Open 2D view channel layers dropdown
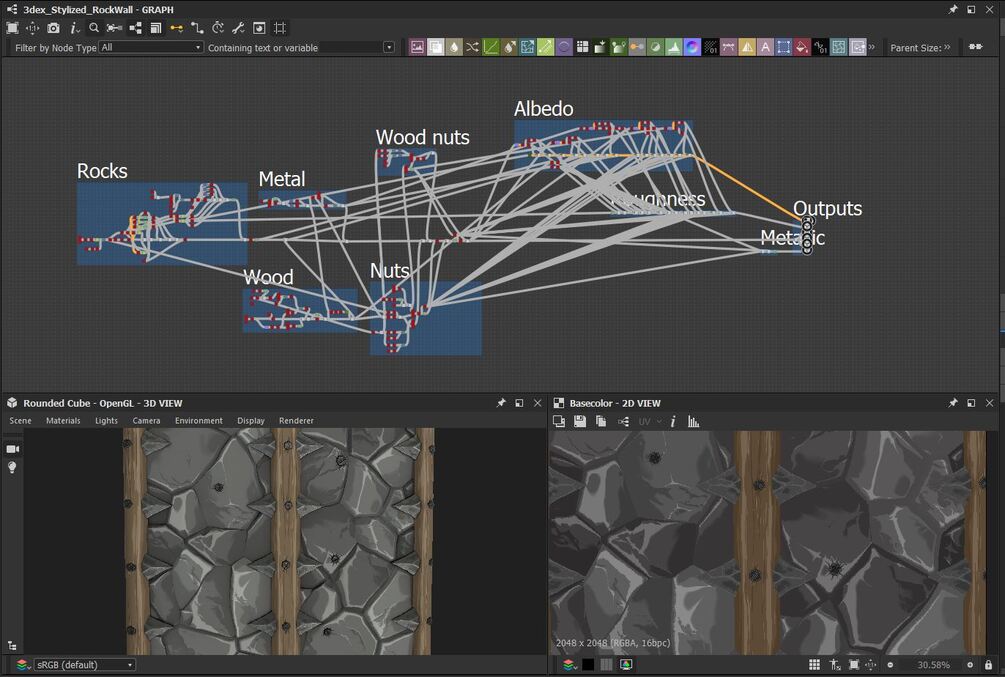 pyautogui.click(x=570, y=665)
